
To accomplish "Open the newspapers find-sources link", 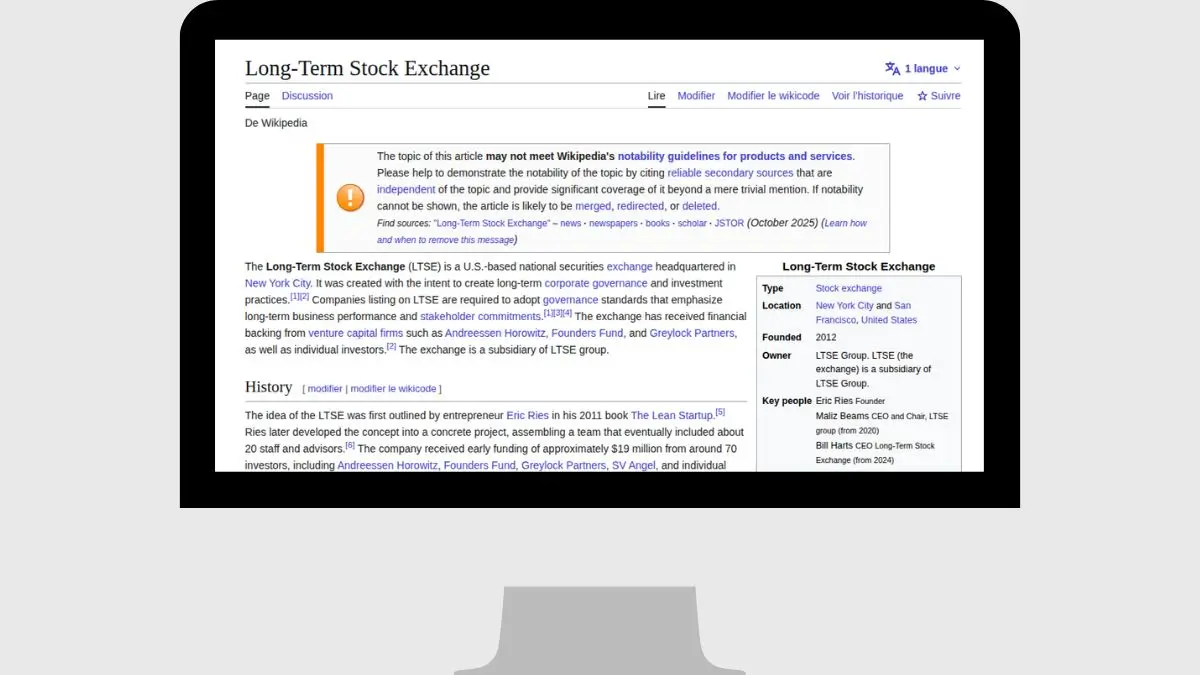I will point(613,223).
